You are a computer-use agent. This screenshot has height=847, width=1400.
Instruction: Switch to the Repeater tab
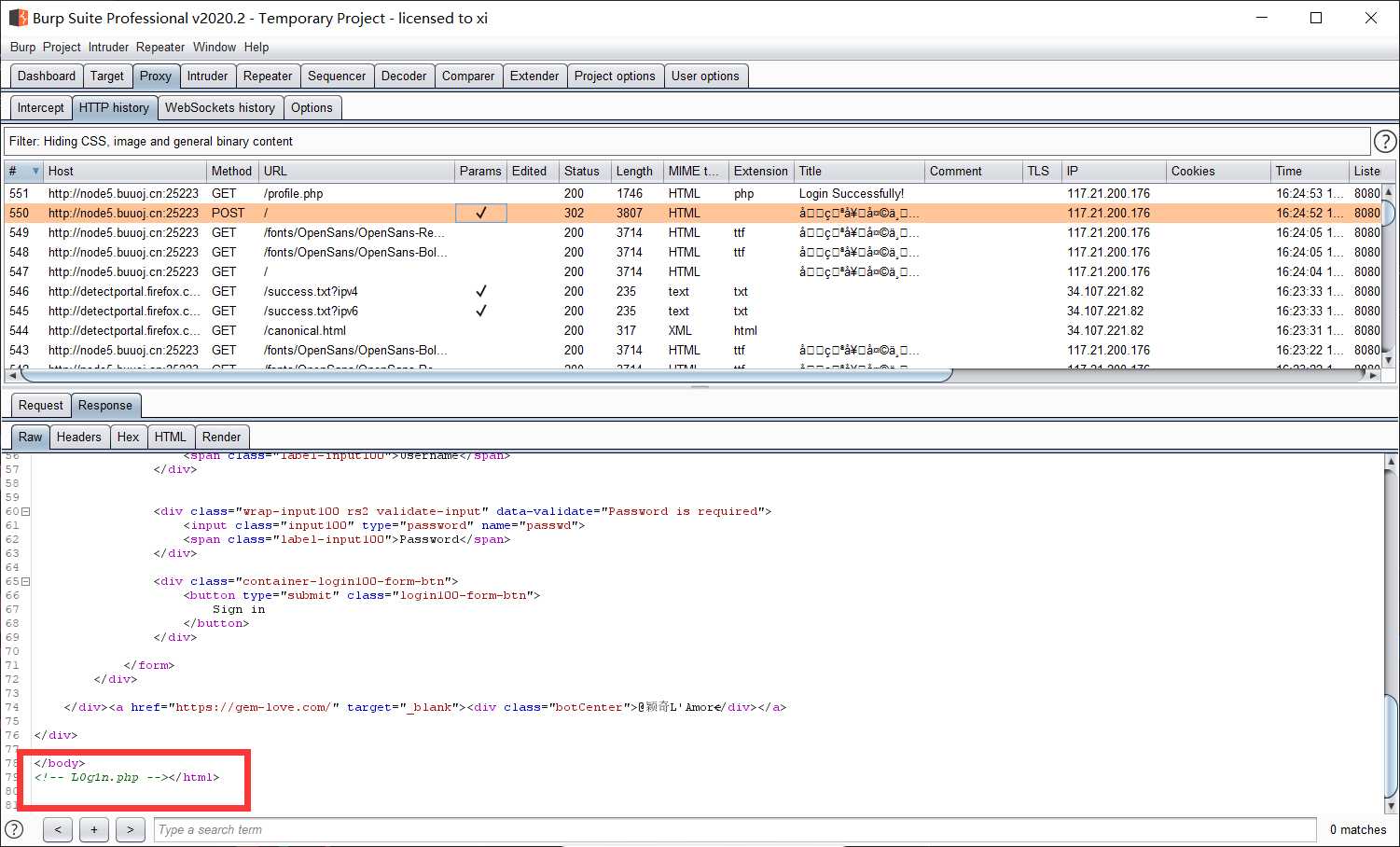(268, 76)
